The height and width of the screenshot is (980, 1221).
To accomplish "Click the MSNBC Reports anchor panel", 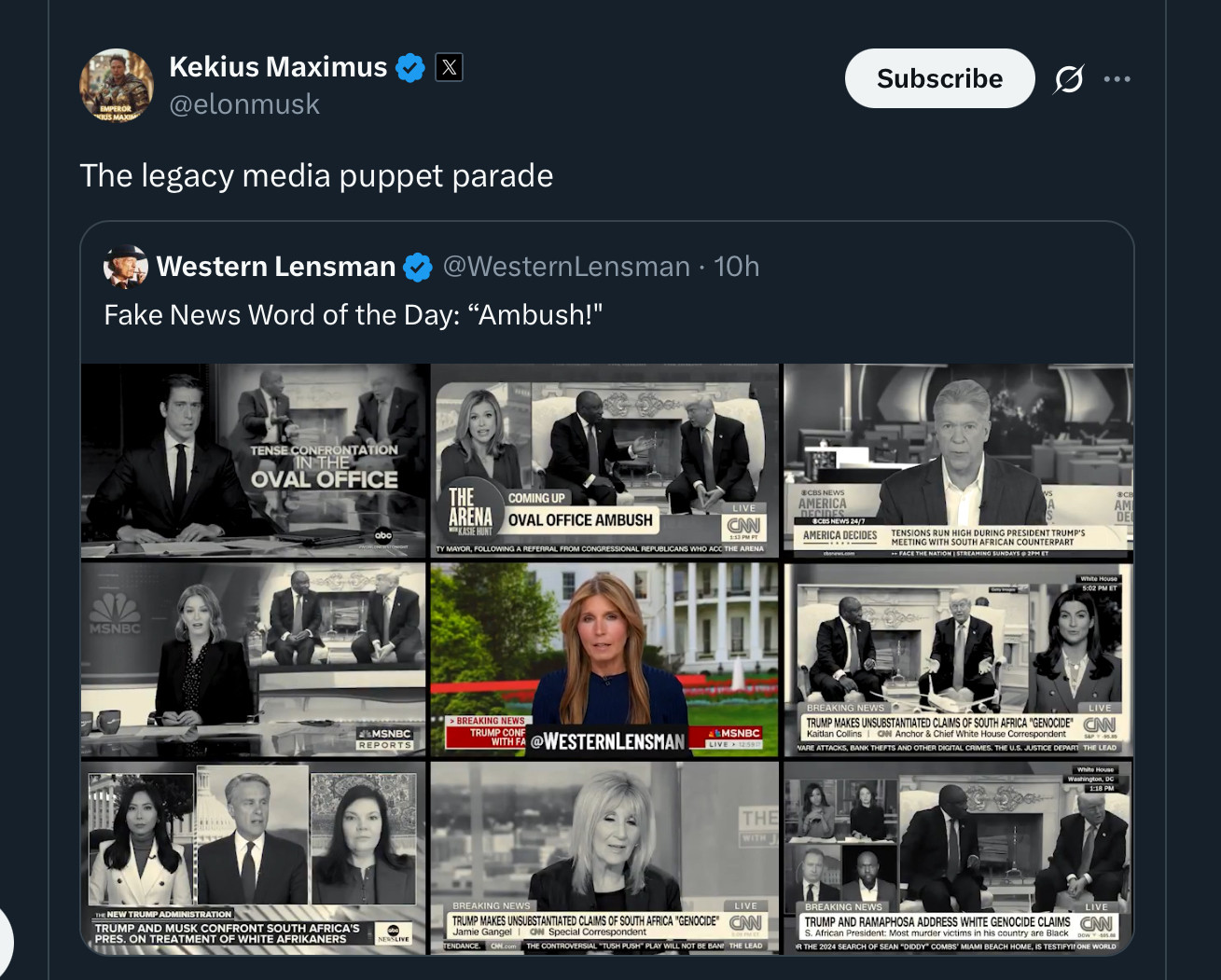I will click(x=254, y=660).
